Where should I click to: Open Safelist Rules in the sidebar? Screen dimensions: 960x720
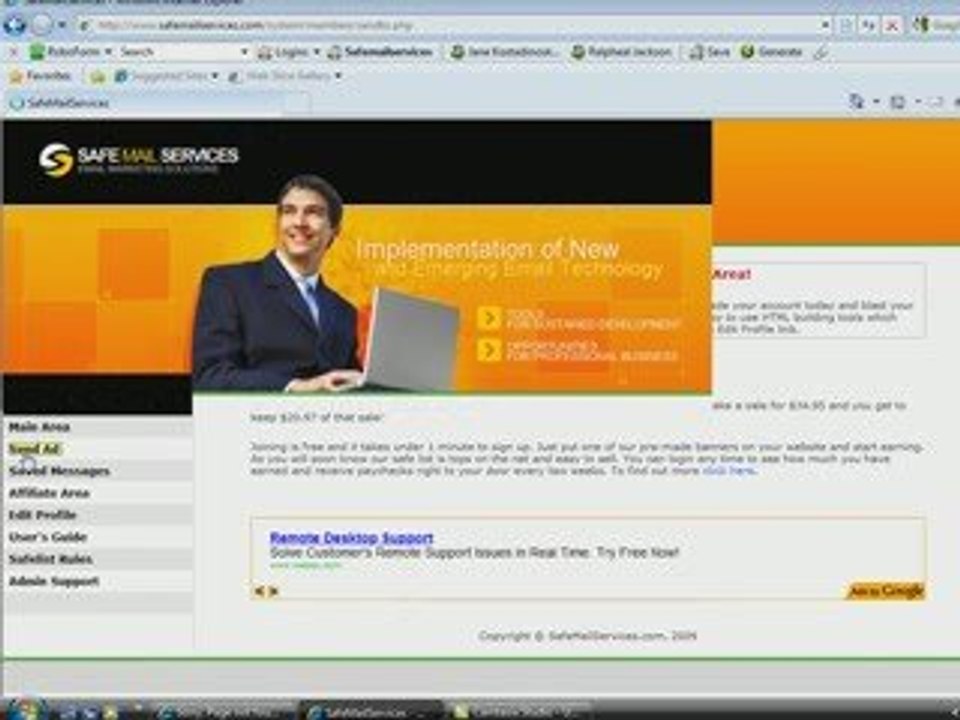[50, 559]
